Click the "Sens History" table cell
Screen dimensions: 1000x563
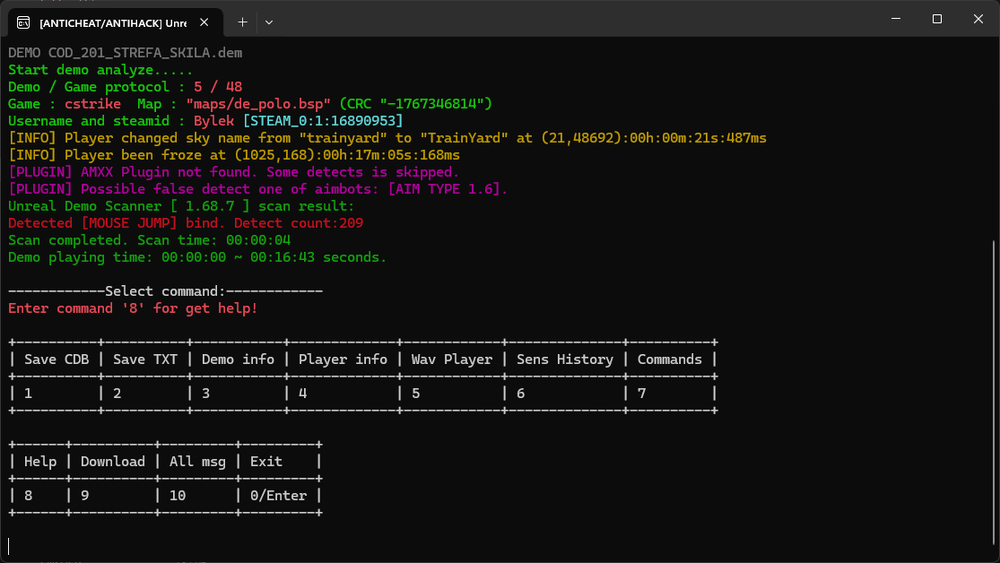(564, 360)
